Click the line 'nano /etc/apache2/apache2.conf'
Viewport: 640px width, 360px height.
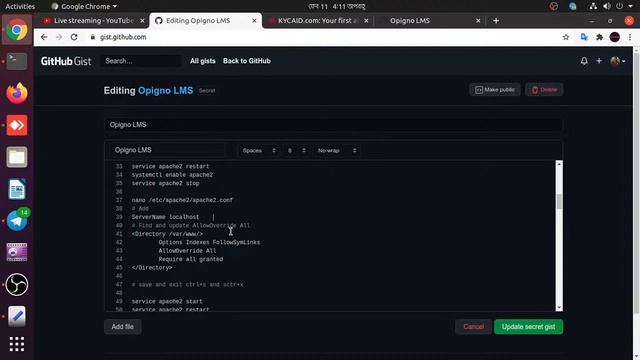pyautogui.click(x=182, y=200)
